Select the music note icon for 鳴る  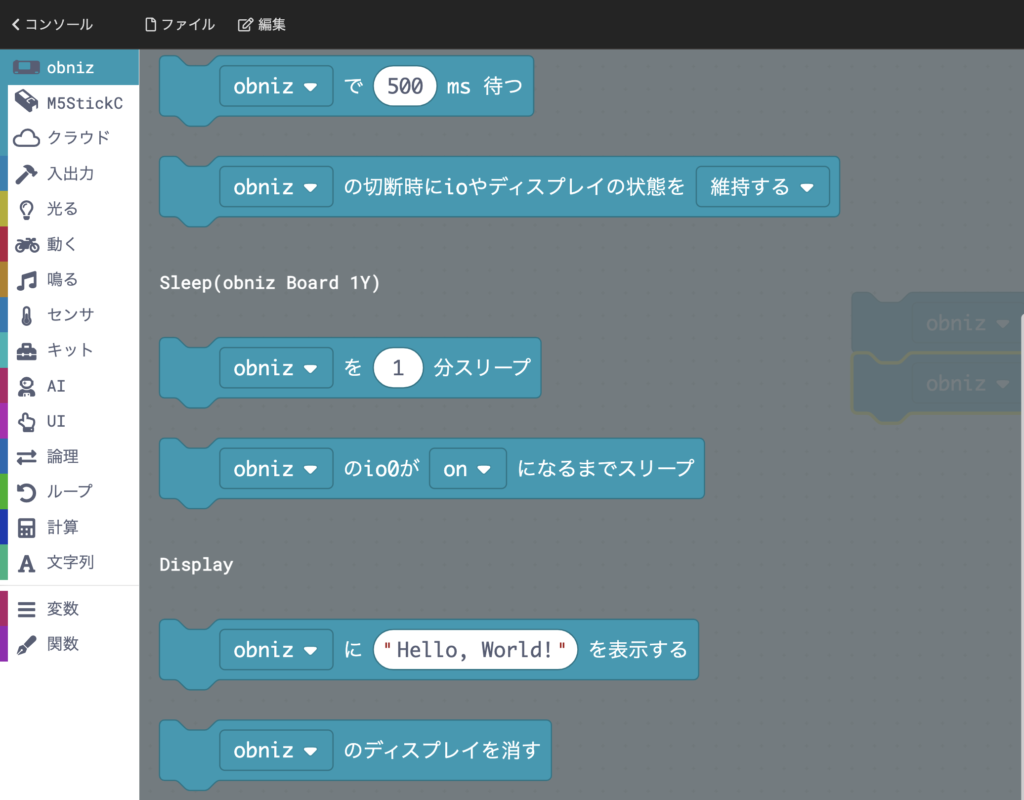point(26,281)
